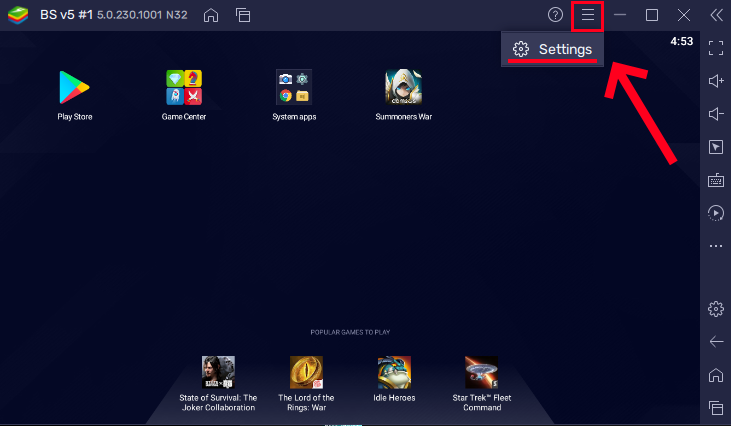
Task: Click the BlueStacks logo in title bar
Action: 18,15
